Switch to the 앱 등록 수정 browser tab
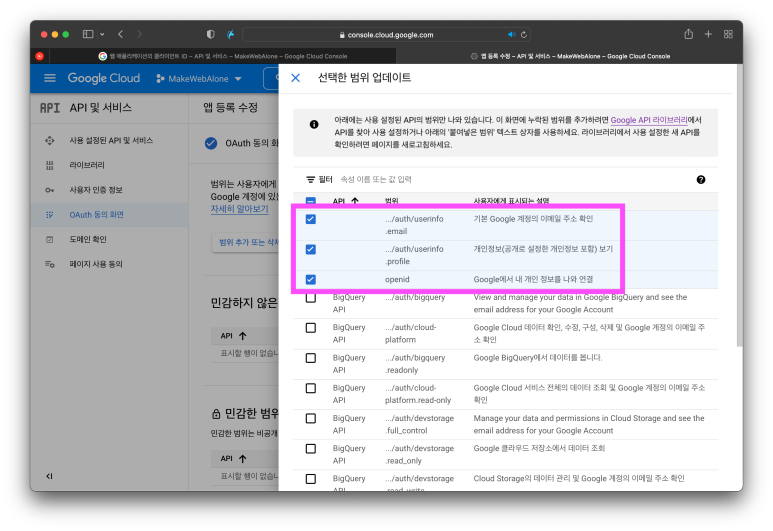Screen dimensions: 773x531 click(570, 56)
